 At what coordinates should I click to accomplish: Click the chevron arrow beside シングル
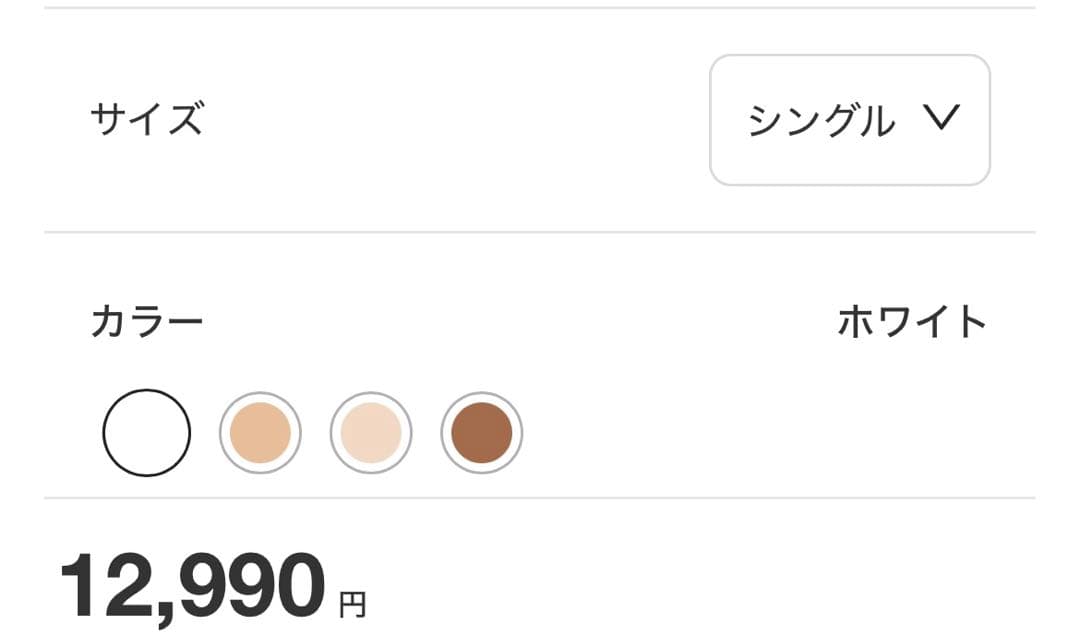pyautogui.click(x=941, y=118)
